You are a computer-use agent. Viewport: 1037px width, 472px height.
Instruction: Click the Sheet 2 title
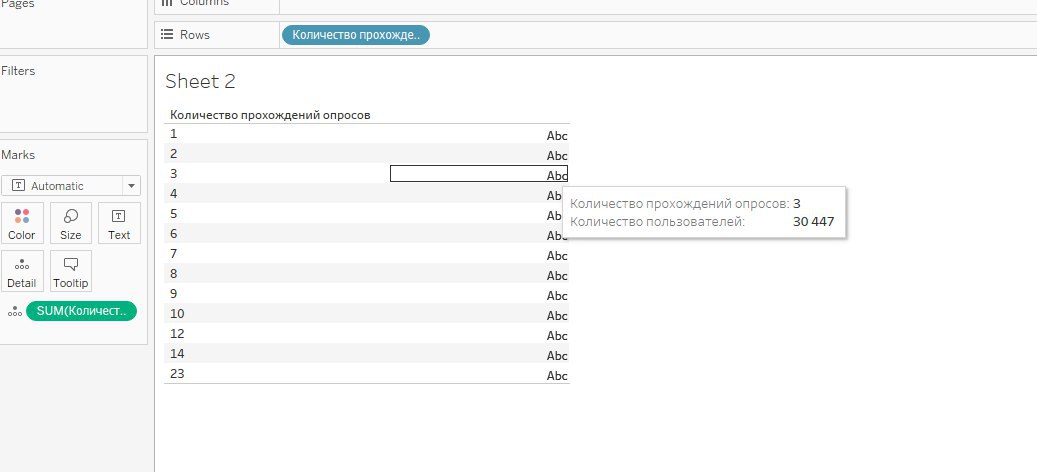(x=200, y=82)
